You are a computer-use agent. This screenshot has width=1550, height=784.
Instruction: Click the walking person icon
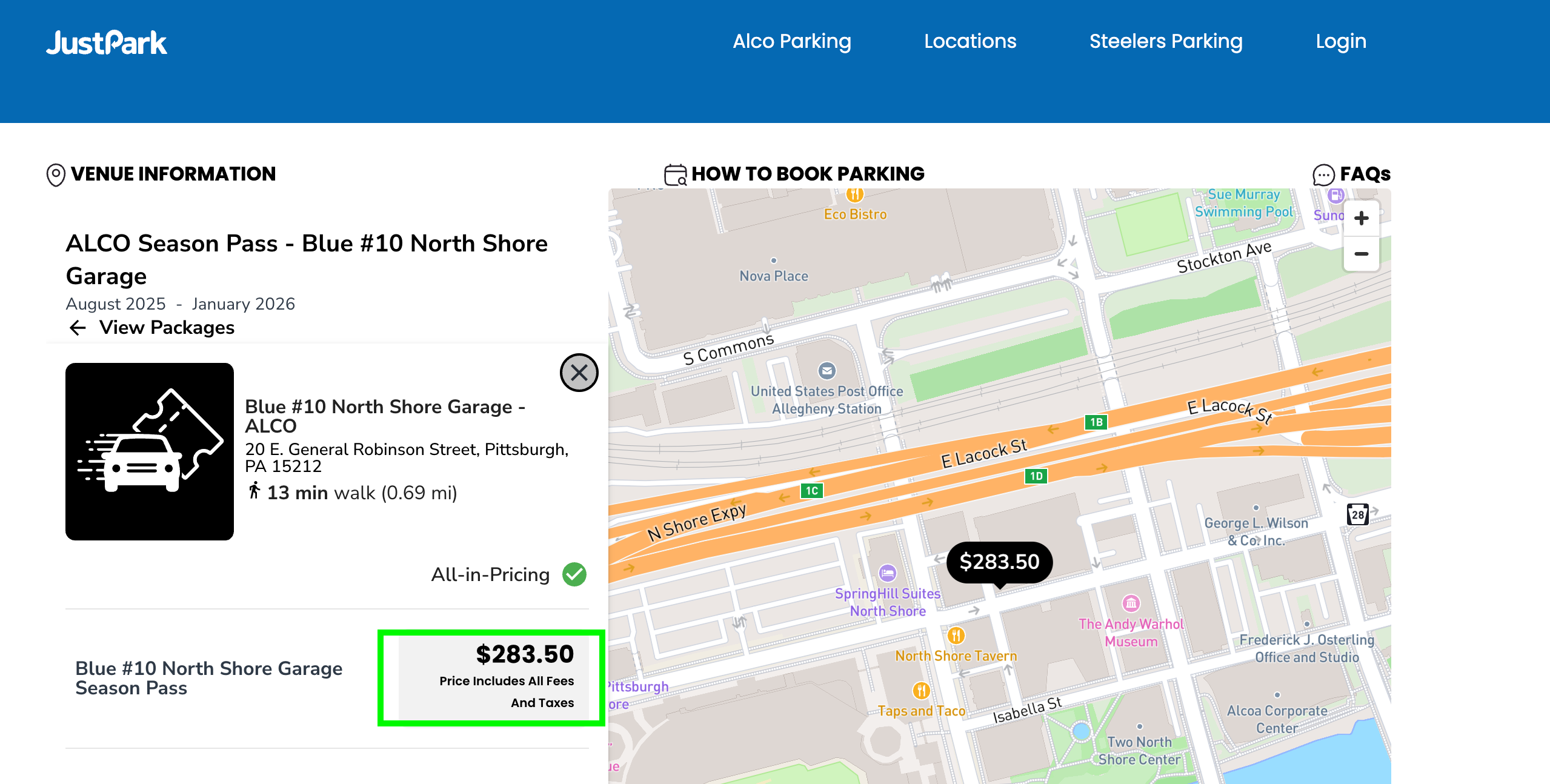[x=254, y=491]
